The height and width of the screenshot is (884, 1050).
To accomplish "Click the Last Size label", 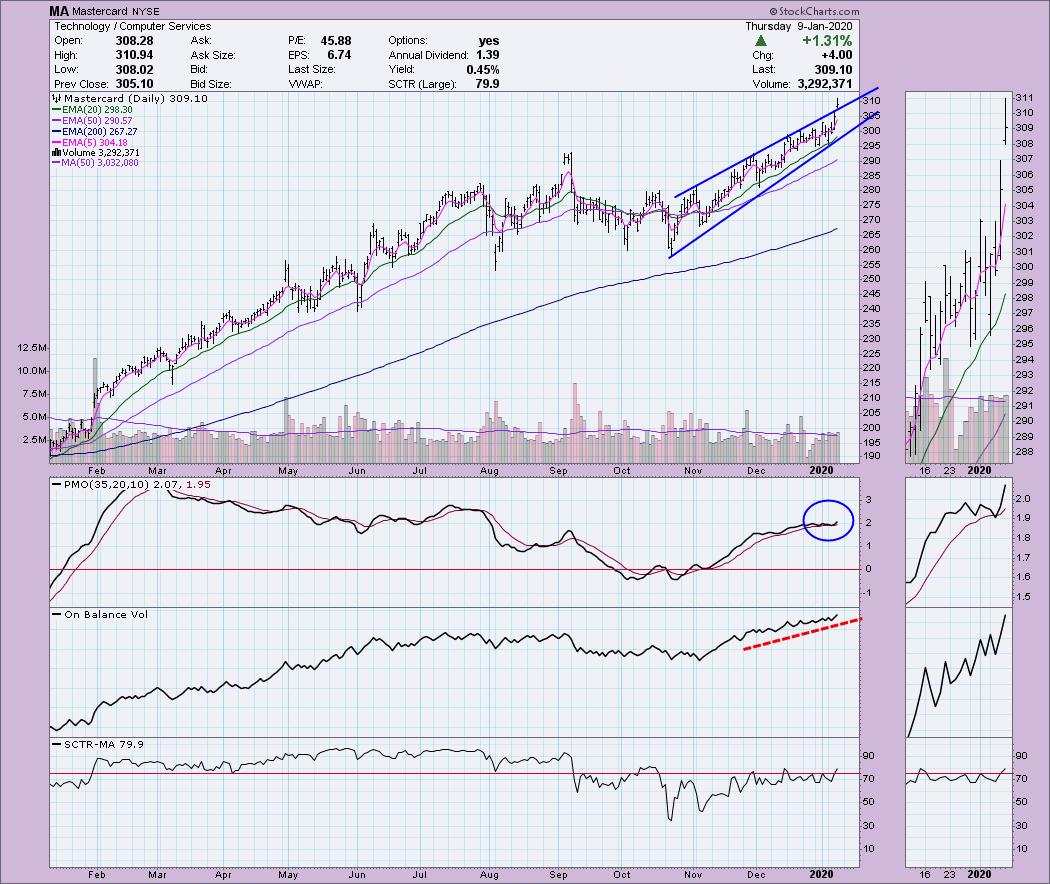I will (x=312, y=70).
